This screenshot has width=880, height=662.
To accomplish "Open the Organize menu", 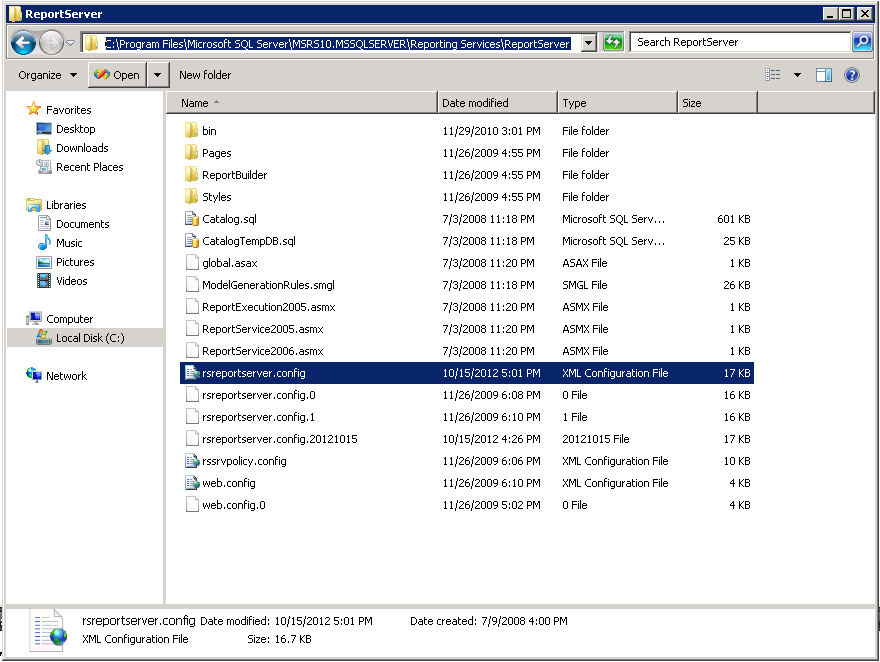I will point(47,75).
